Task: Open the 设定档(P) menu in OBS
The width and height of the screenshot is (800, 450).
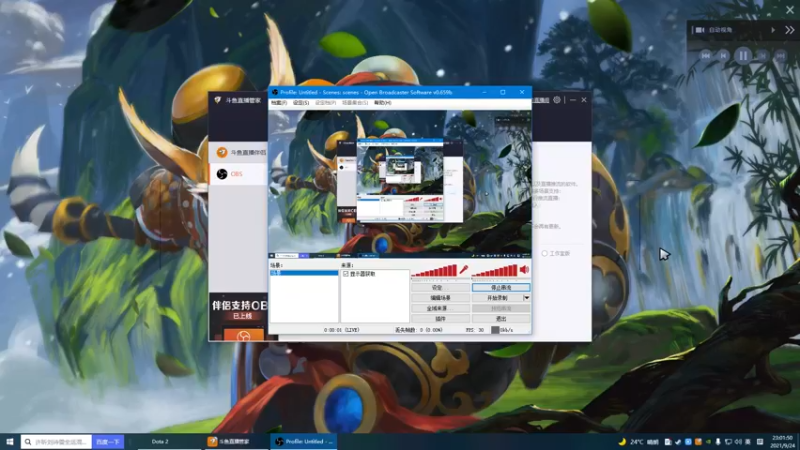Action: point(326,103)
